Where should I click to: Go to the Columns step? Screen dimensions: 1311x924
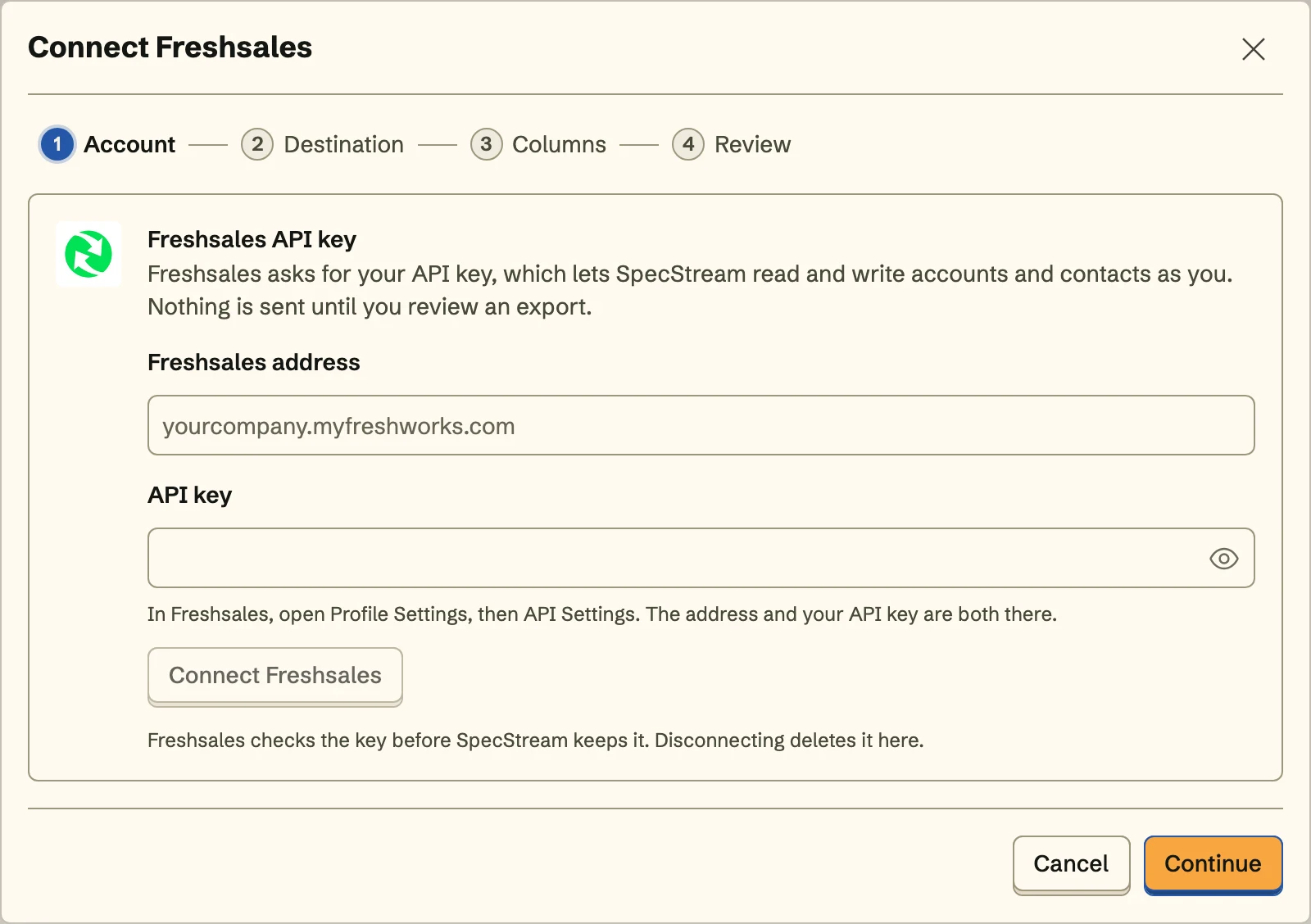pos(538,144)
